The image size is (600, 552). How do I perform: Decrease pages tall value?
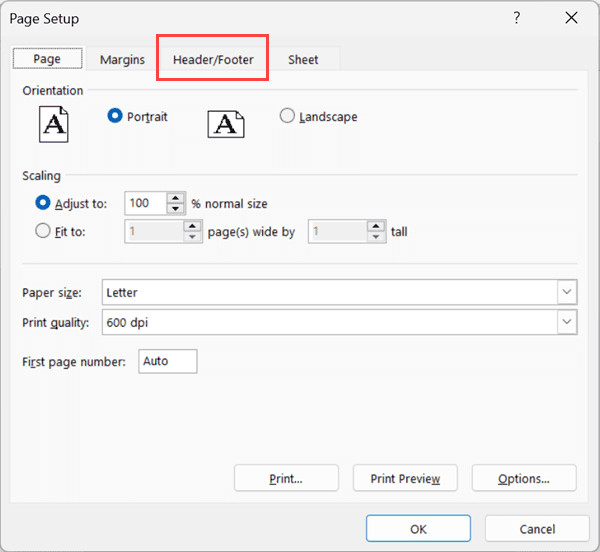pos(376,237)
